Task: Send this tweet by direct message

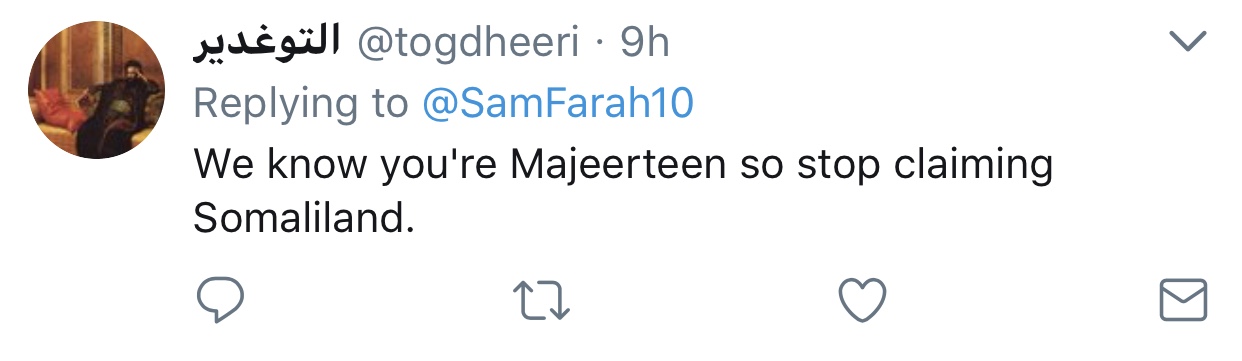Action: [x=1183, y=300]
